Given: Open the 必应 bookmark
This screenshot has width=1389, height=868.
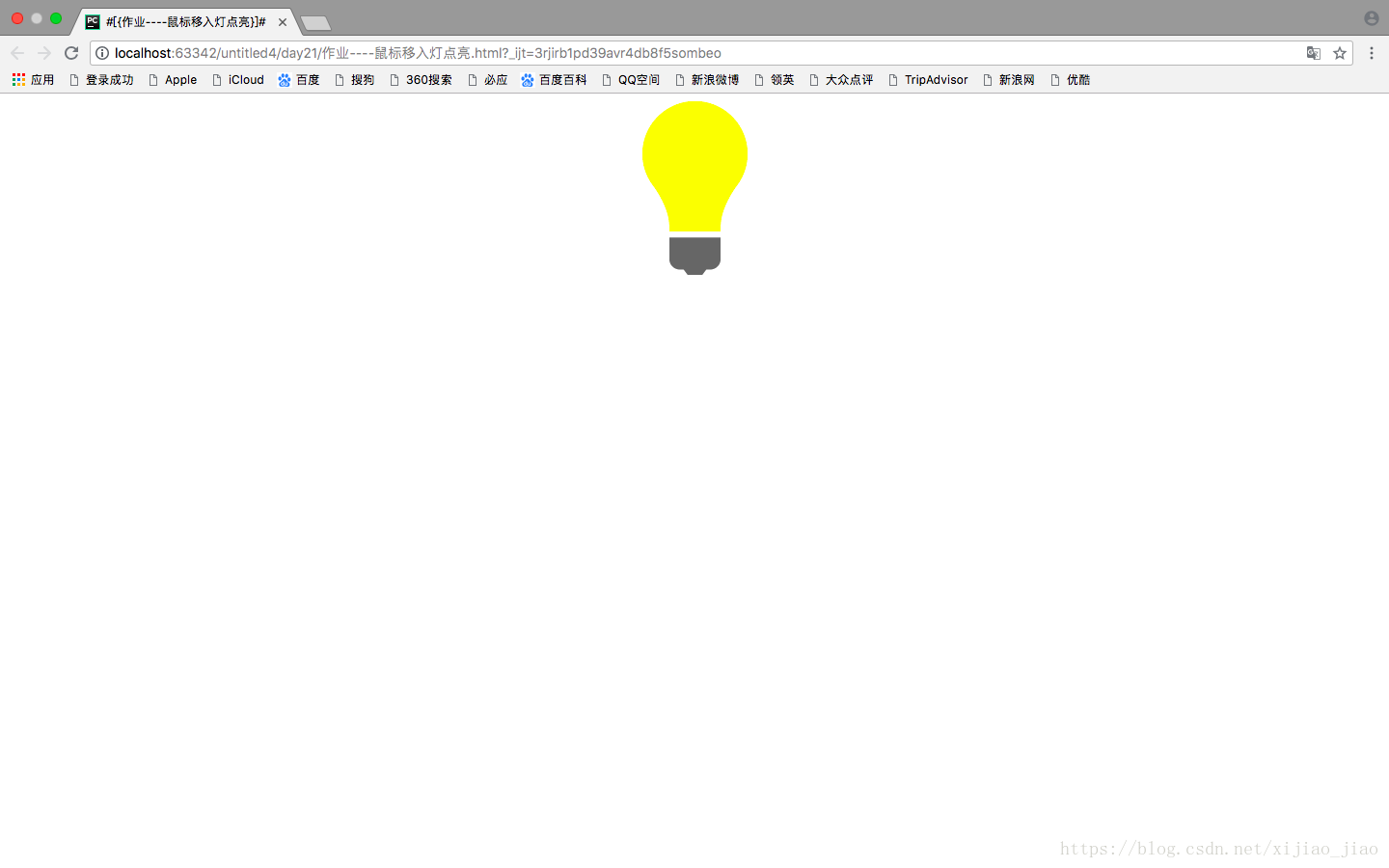Looking at the screenshot, I should [487, 80].
